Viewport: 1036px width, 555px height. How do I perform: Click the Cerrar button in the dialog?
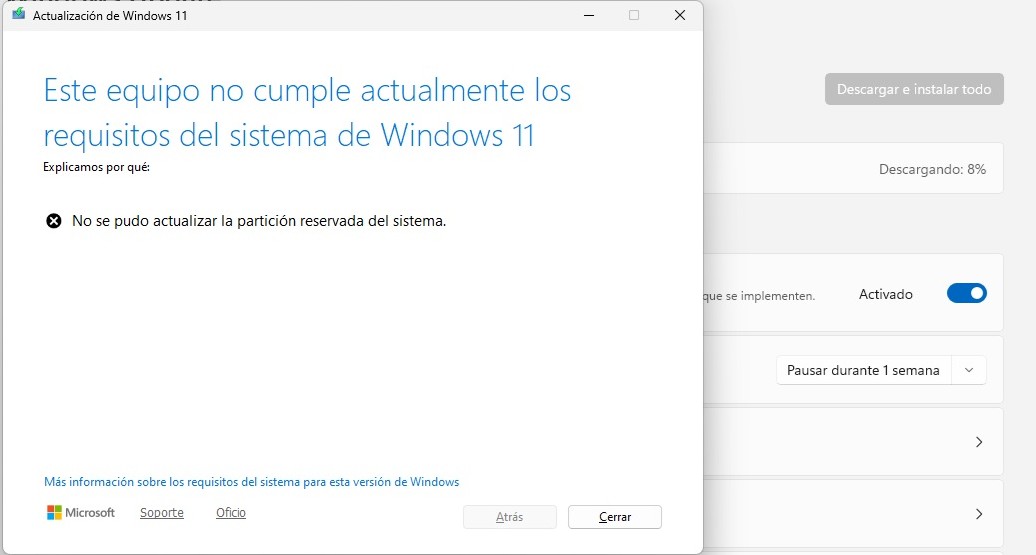point(614,517)
